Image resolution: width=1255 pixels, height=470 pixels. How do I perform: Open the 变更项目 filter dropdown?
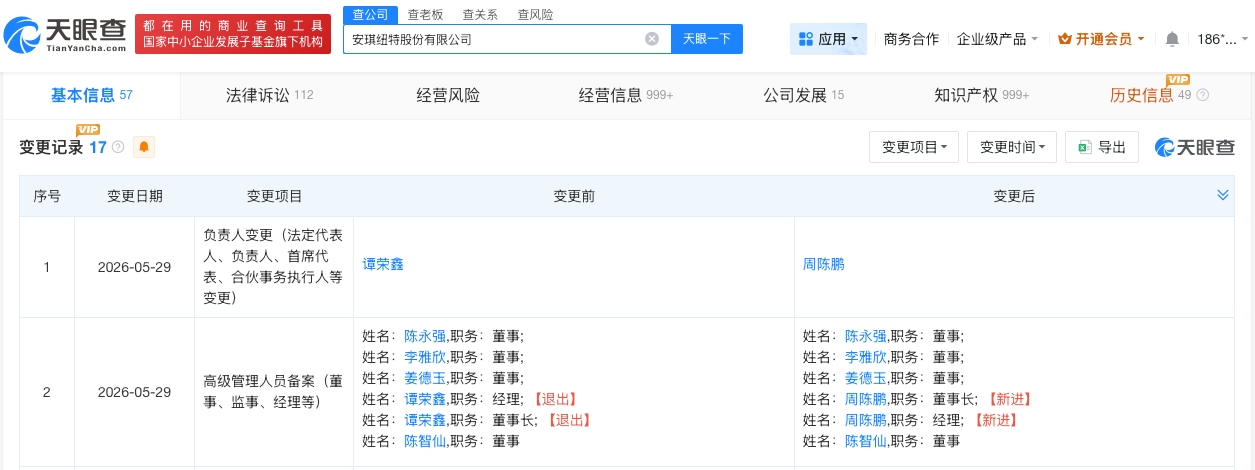[x=914, y=147]
